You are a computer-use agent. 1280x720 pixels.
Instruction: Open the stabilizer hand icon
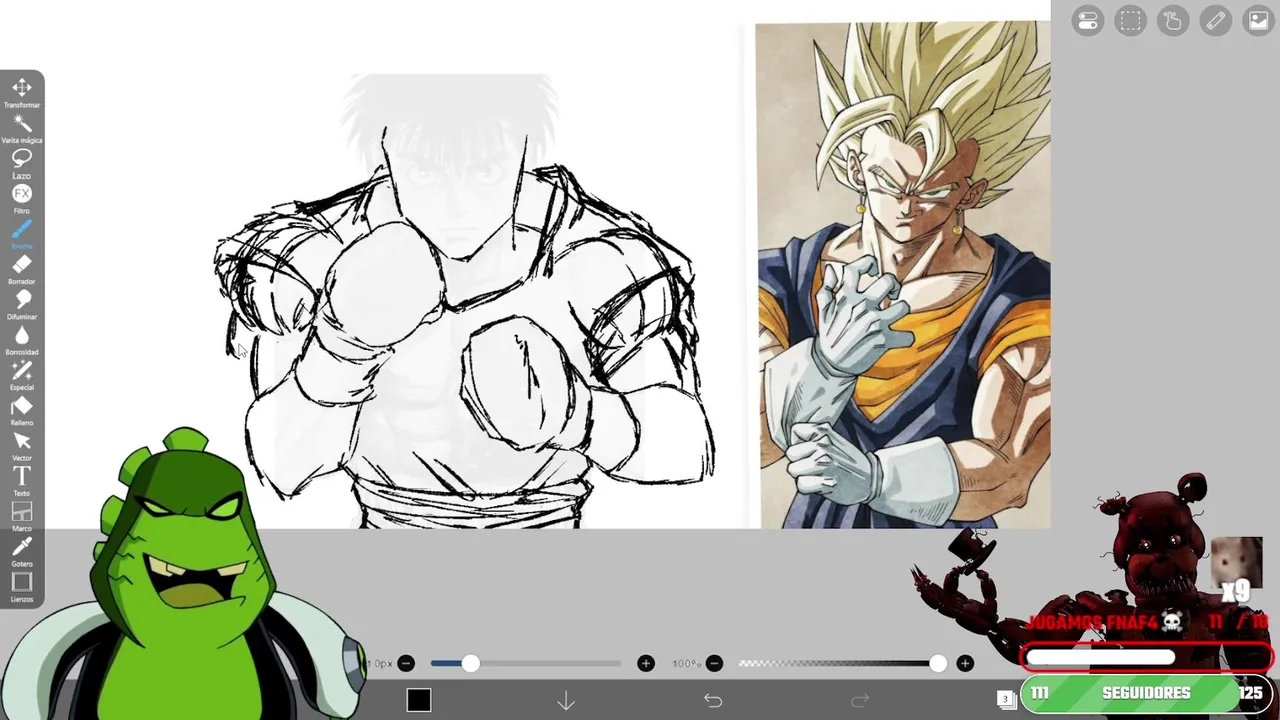pyautogui.click(x=1173, y=21)
